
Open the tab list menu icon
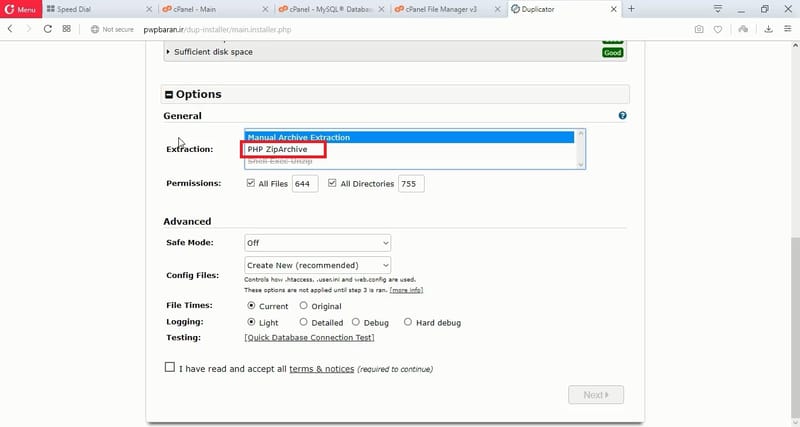point(718,9)
